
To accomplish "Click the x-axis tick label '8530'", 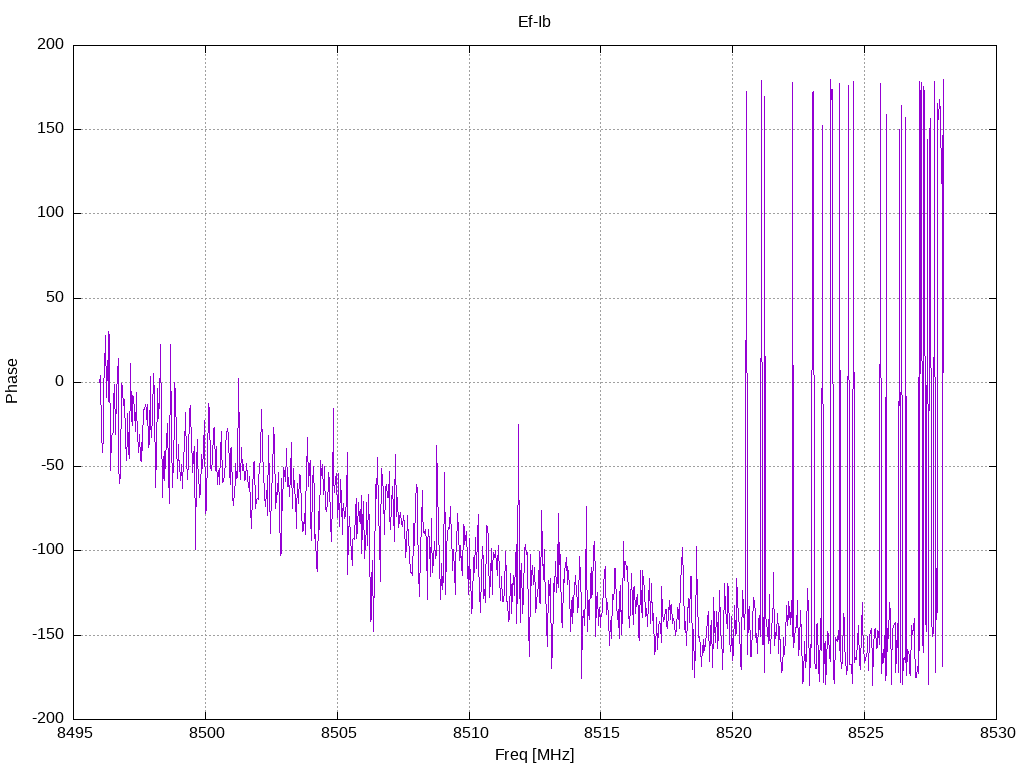I will 997,733.
